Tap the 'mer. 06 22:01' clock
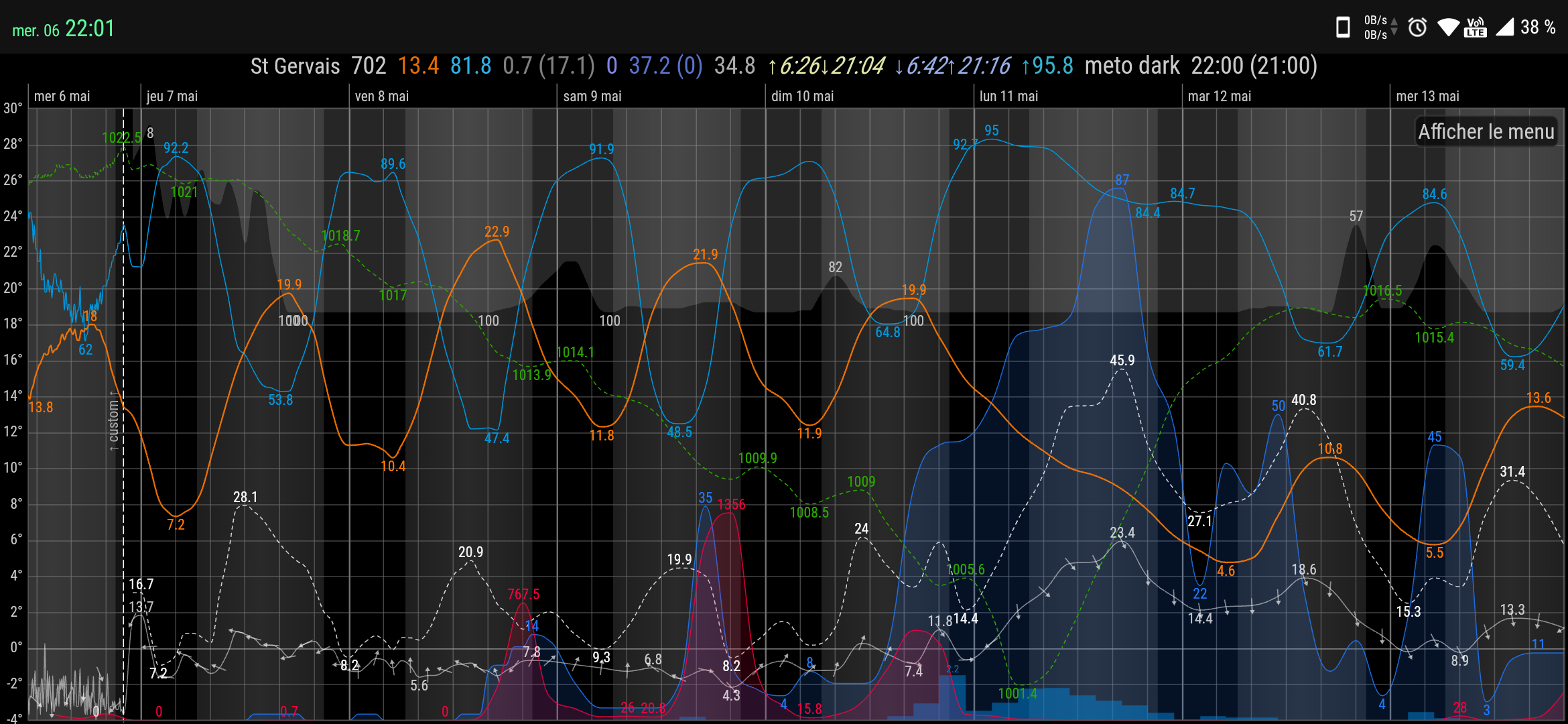Image resolution: width=1568 pixels, height=724 pixels. click(64, 29)
